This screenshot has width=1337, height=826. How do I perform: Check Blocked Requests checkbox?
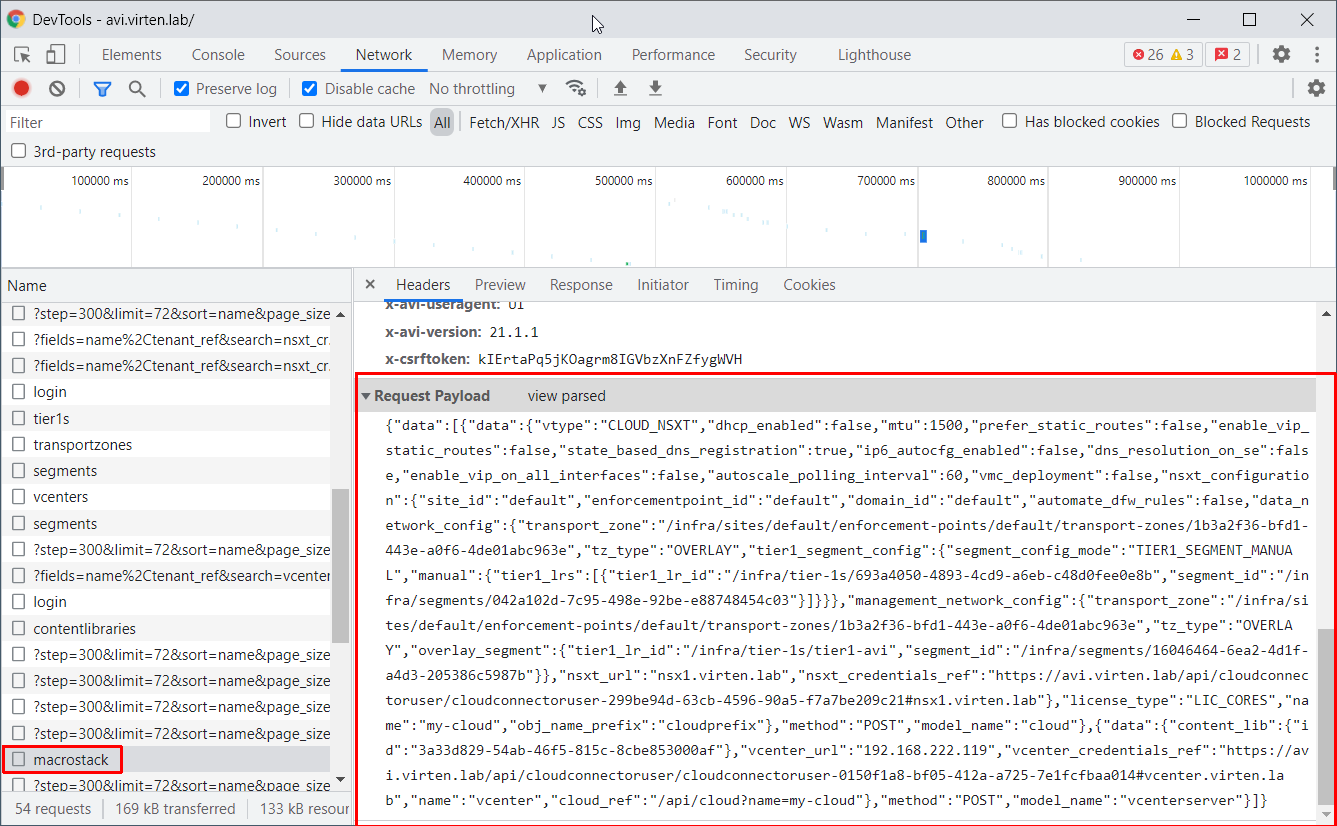coord(1180,121)
